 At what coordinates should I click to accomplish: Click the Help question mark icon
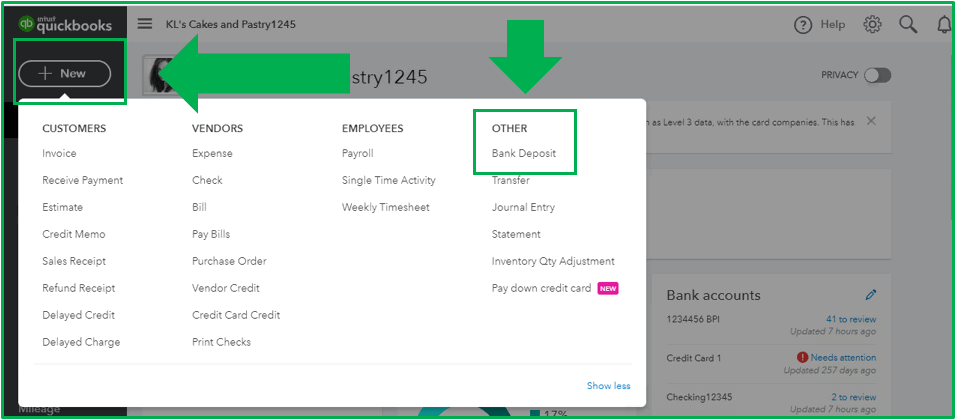click(x=803, y=25)
